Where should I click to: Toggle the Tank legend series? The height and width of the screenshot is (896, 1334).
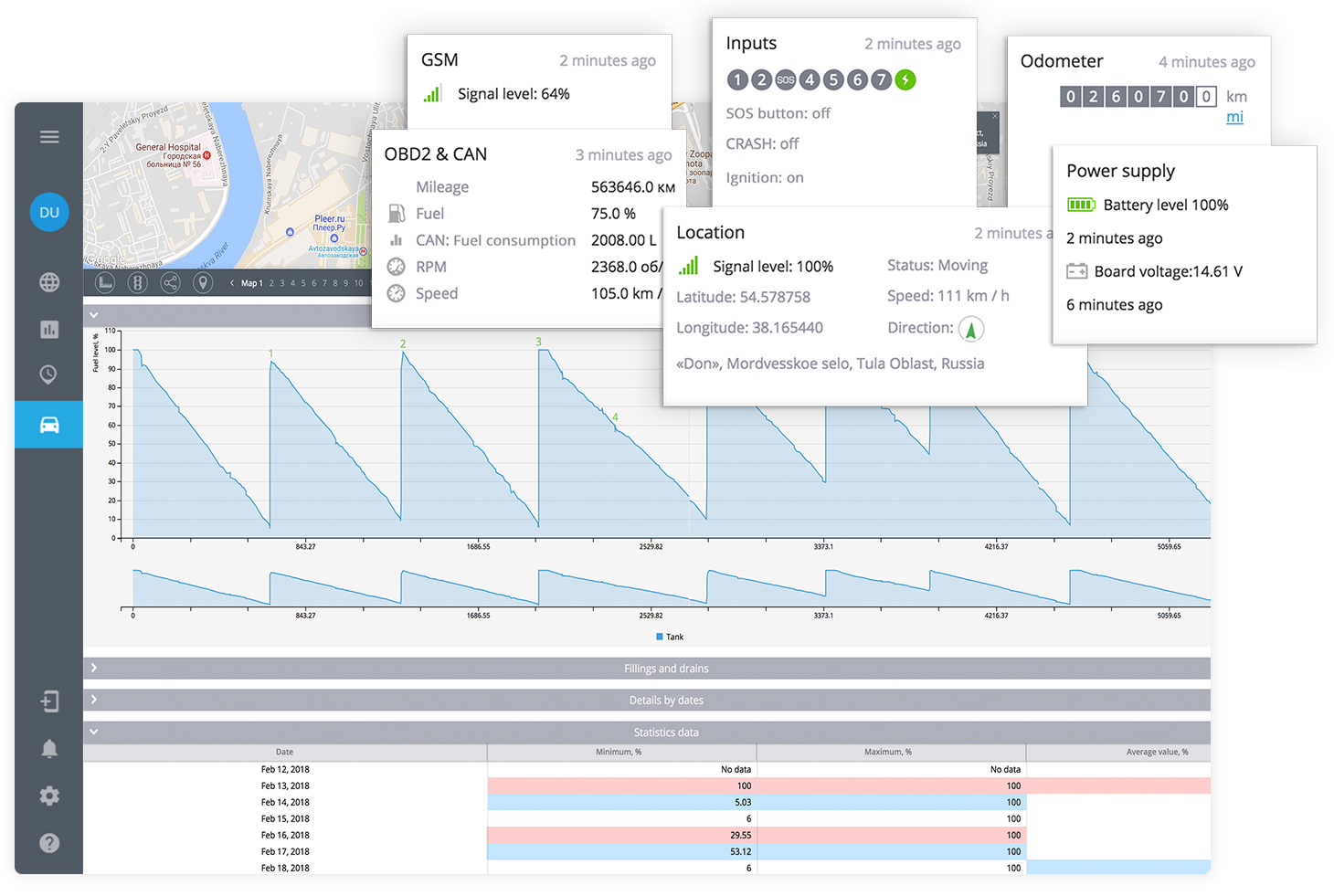[x=670, y=637]
